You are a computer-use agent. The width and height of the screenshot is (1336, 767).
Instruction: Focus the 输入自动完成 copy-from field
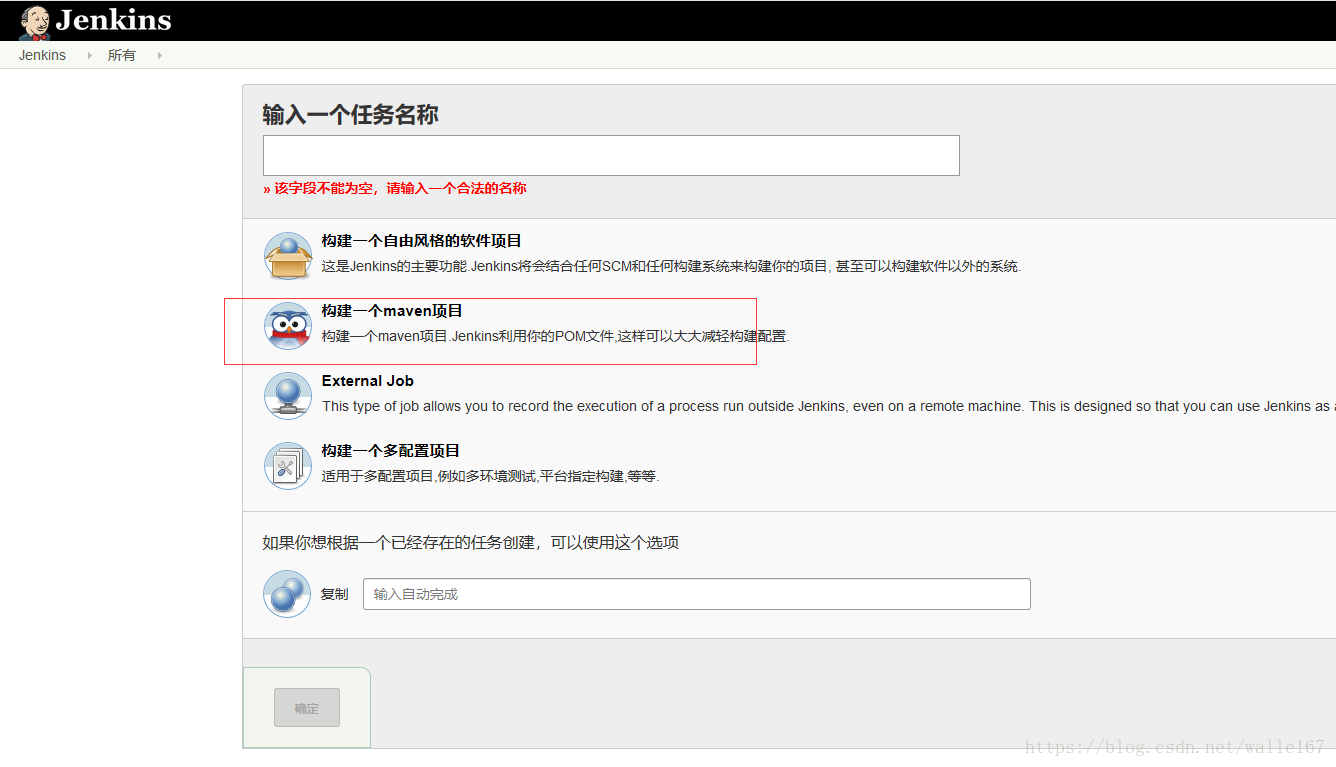coord(696,594)
